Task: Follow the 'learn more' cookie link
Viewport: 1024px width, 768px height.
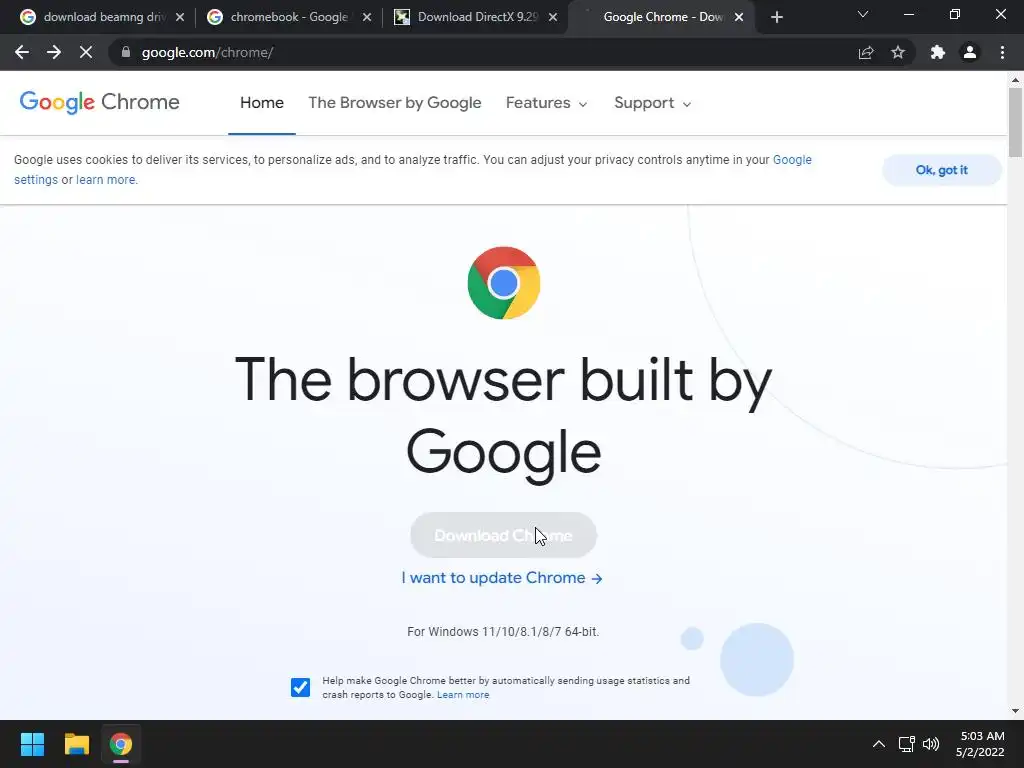Action: [106, 180]
